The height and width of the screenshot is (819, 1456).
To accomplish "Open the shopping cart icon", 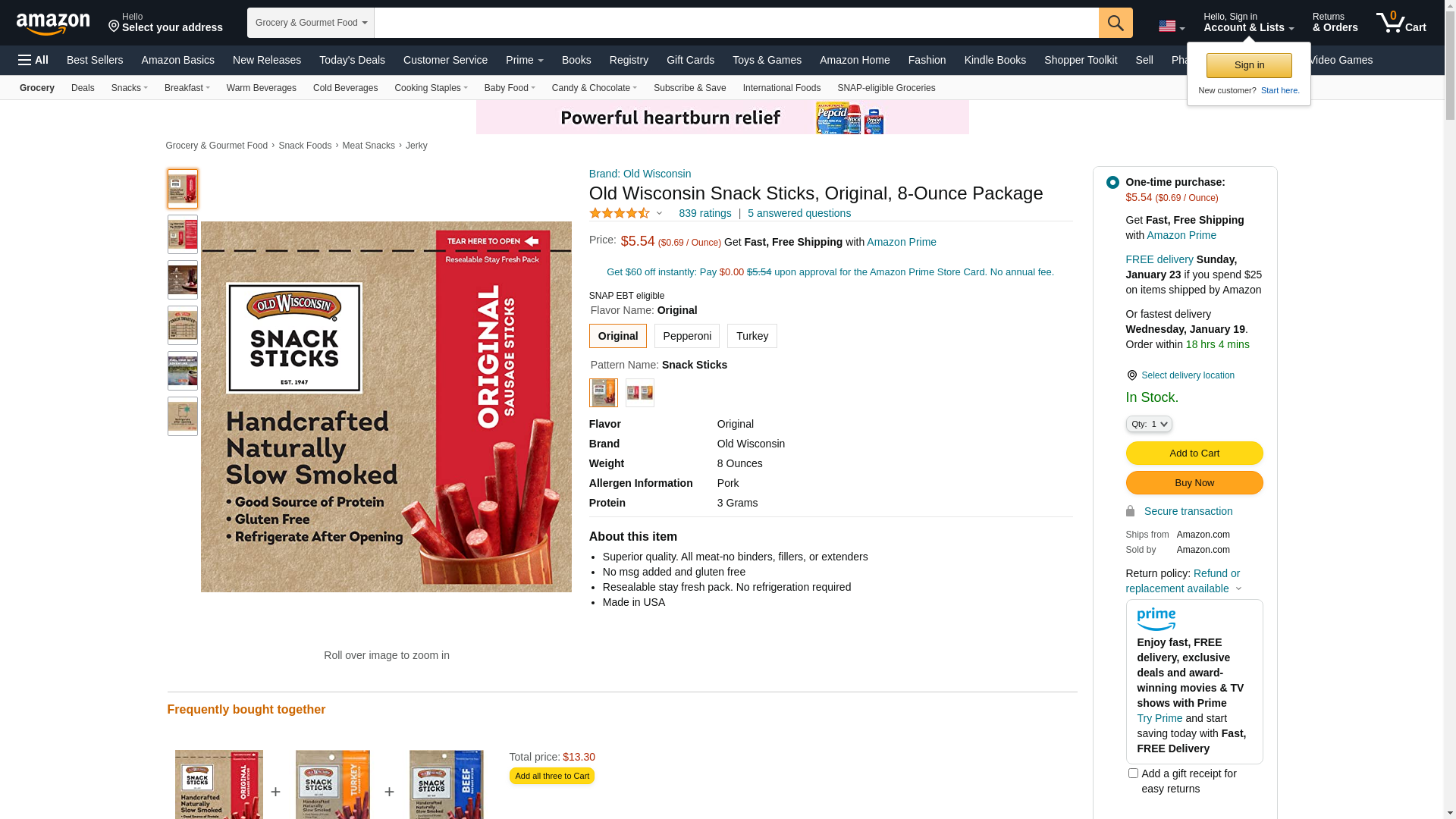I will (1401, 22).
